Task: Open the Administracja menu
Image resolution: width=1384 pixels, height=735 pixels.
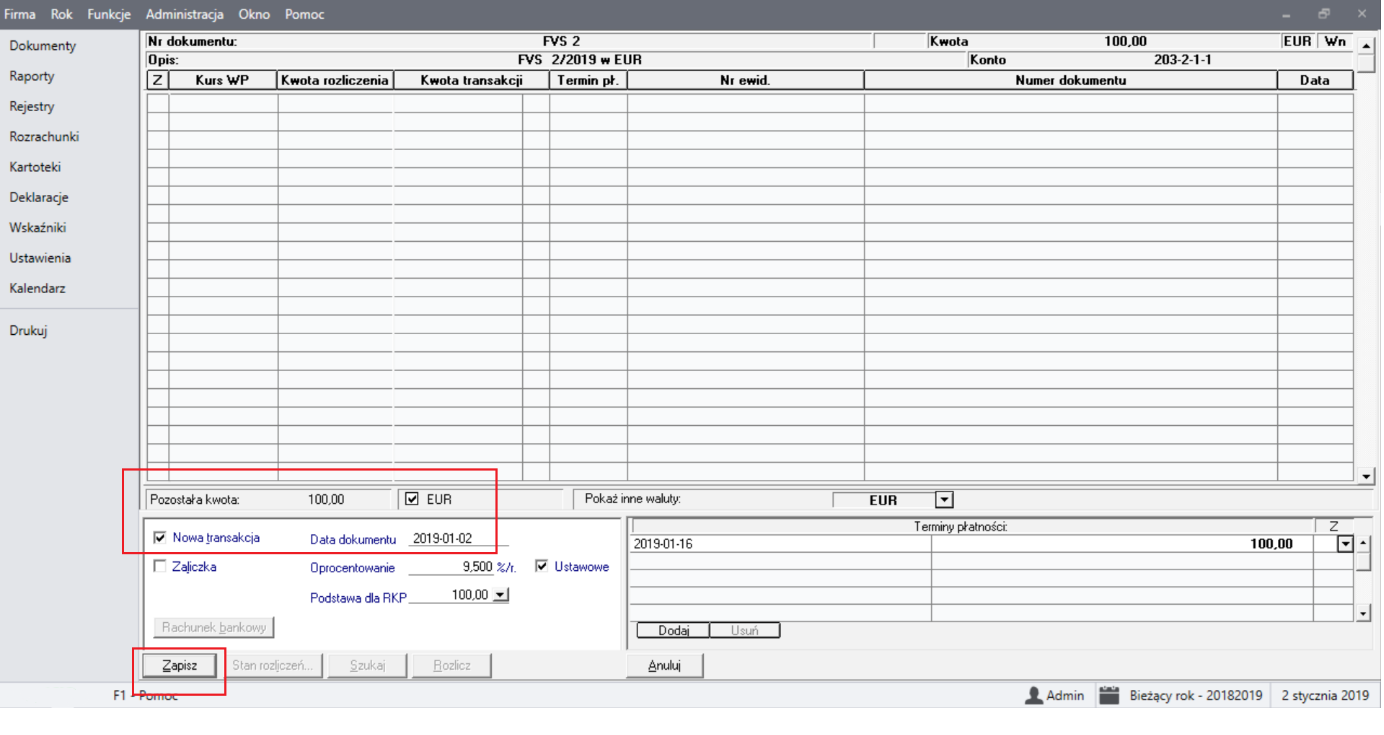Action: [185, 14]
